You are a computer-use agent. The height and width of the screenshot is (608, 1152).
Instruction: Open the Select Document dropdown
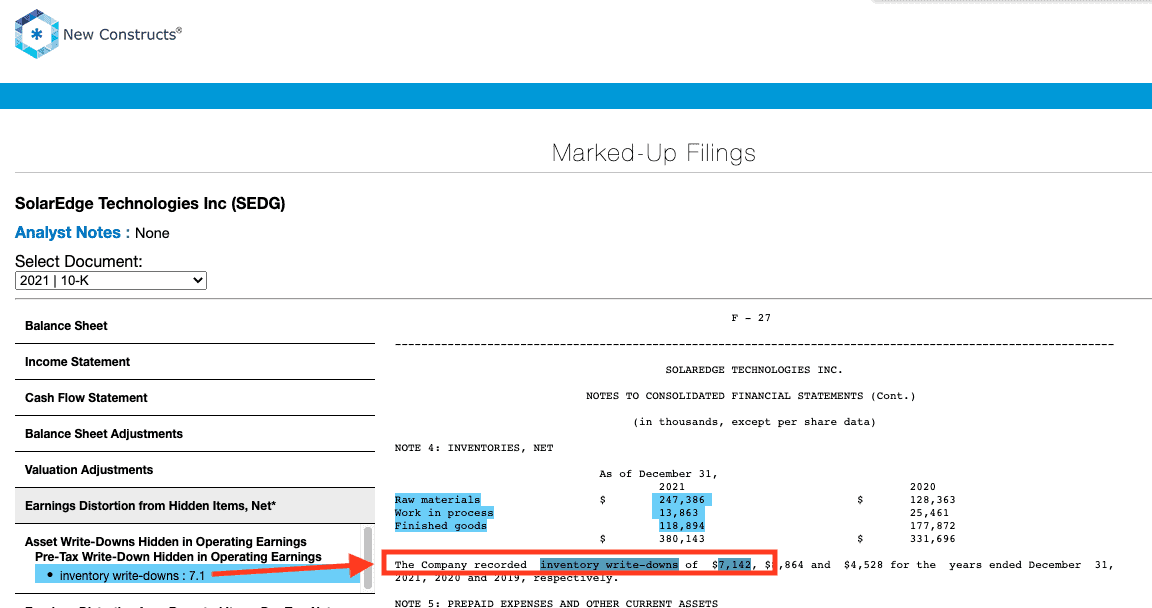(111, 281)
